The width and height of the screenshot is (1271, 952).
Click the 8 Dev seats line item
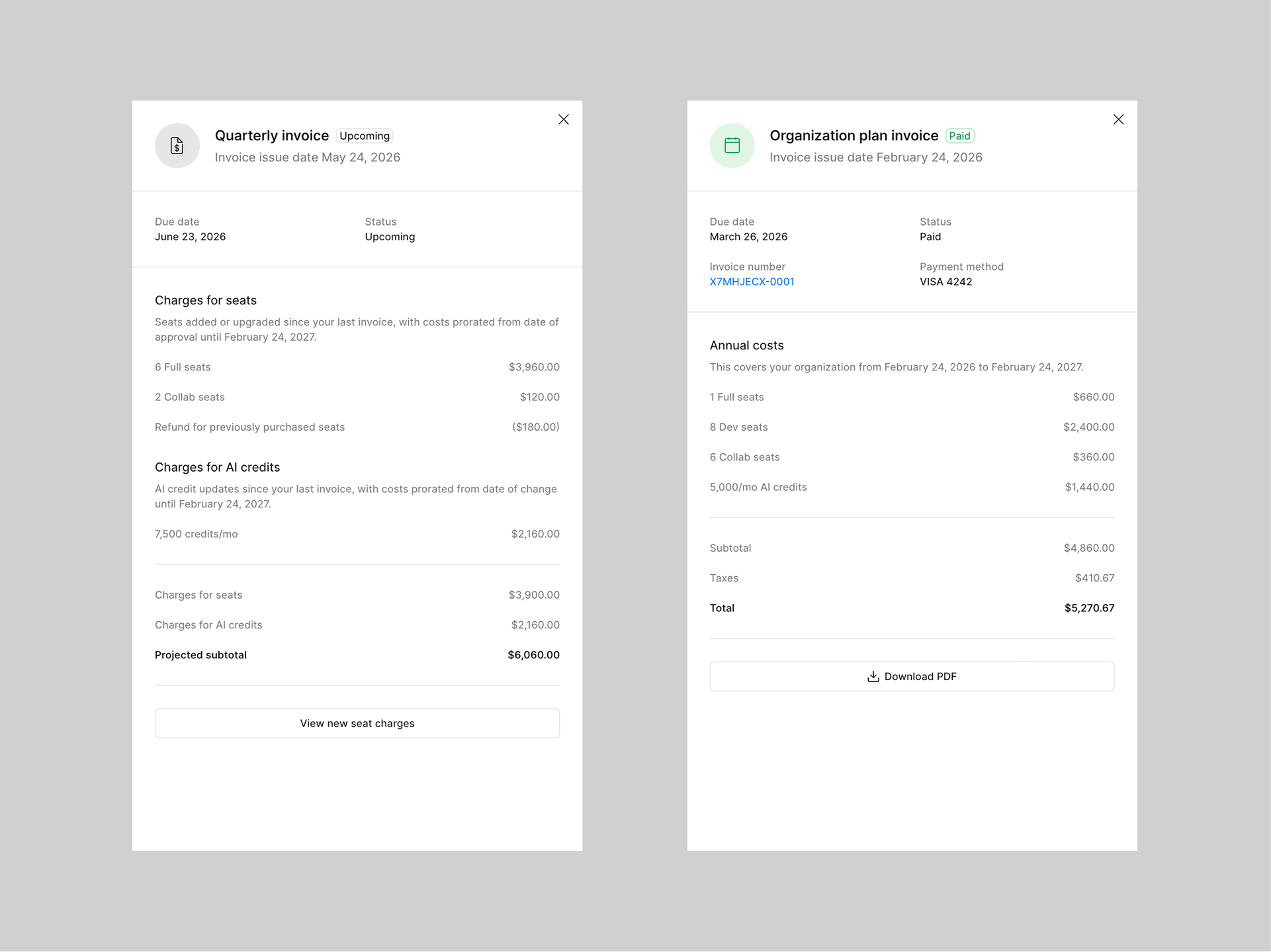(x=738, y=427)
